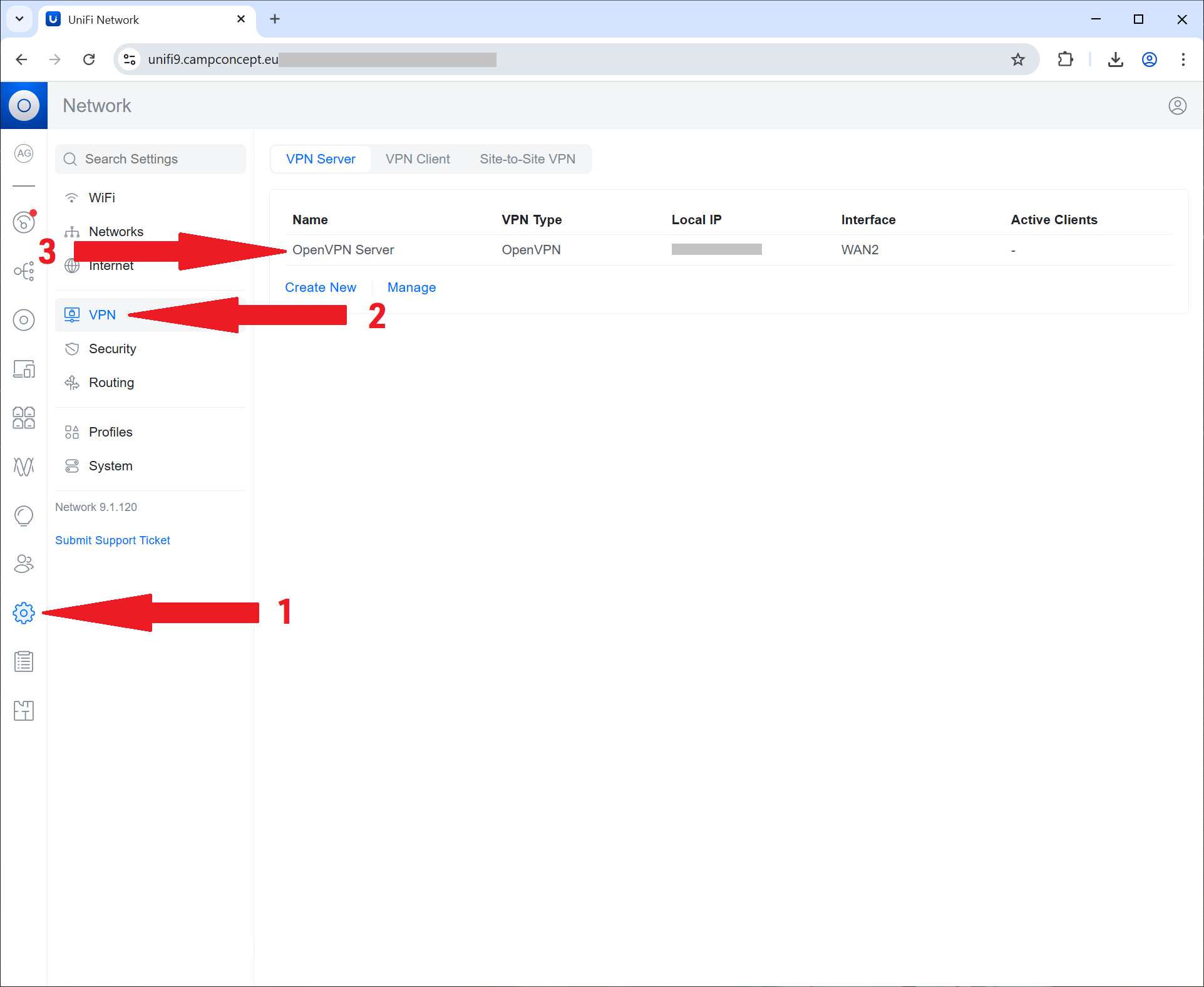The height and width of the screenshot is (987, 1204).
Task: Open the Topology icon in sidebar
Action: [x=24, y=271]
